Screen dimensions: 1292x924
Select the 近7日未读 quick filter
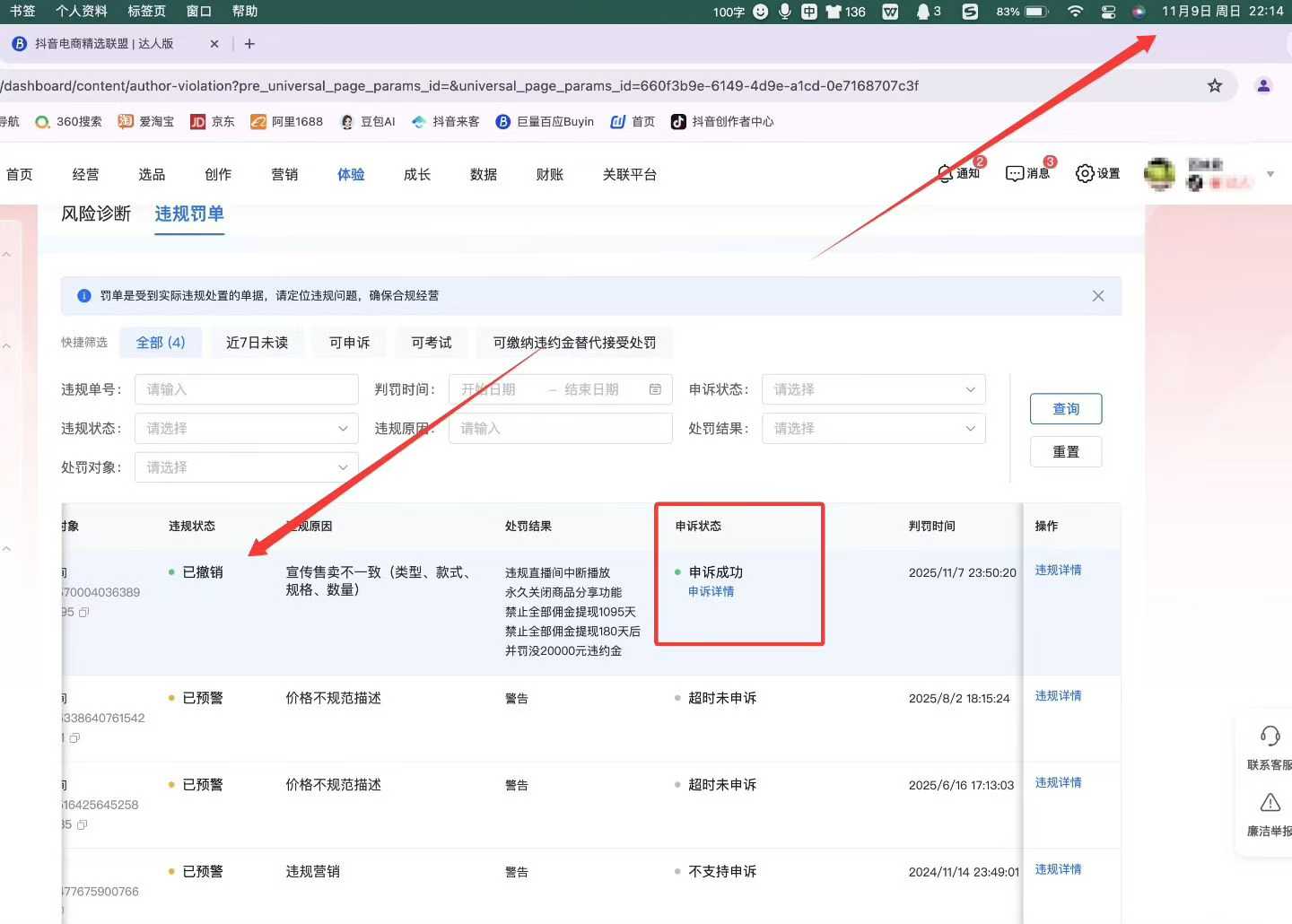pos(257,343)
